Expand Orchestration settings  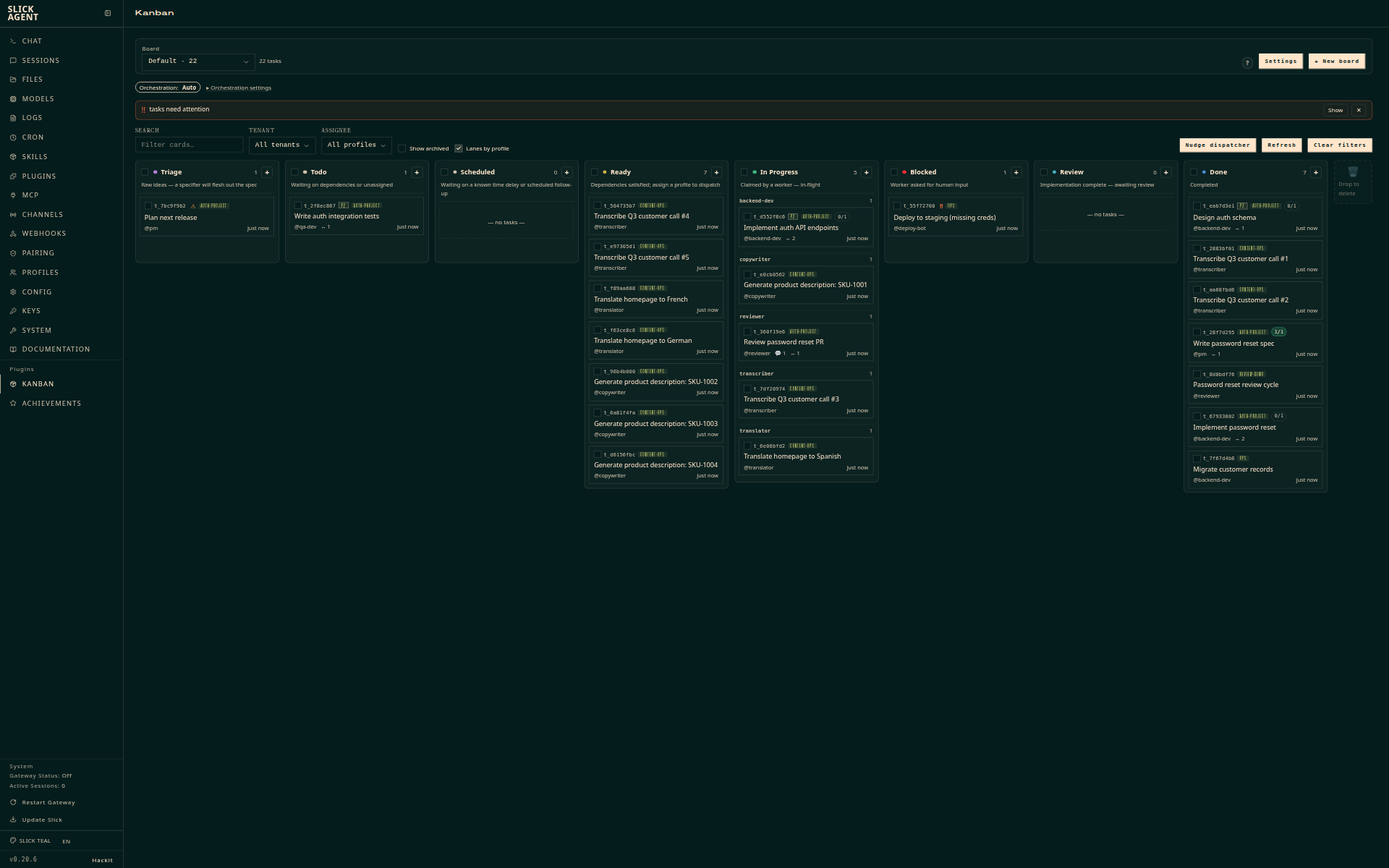coord(239,88)
